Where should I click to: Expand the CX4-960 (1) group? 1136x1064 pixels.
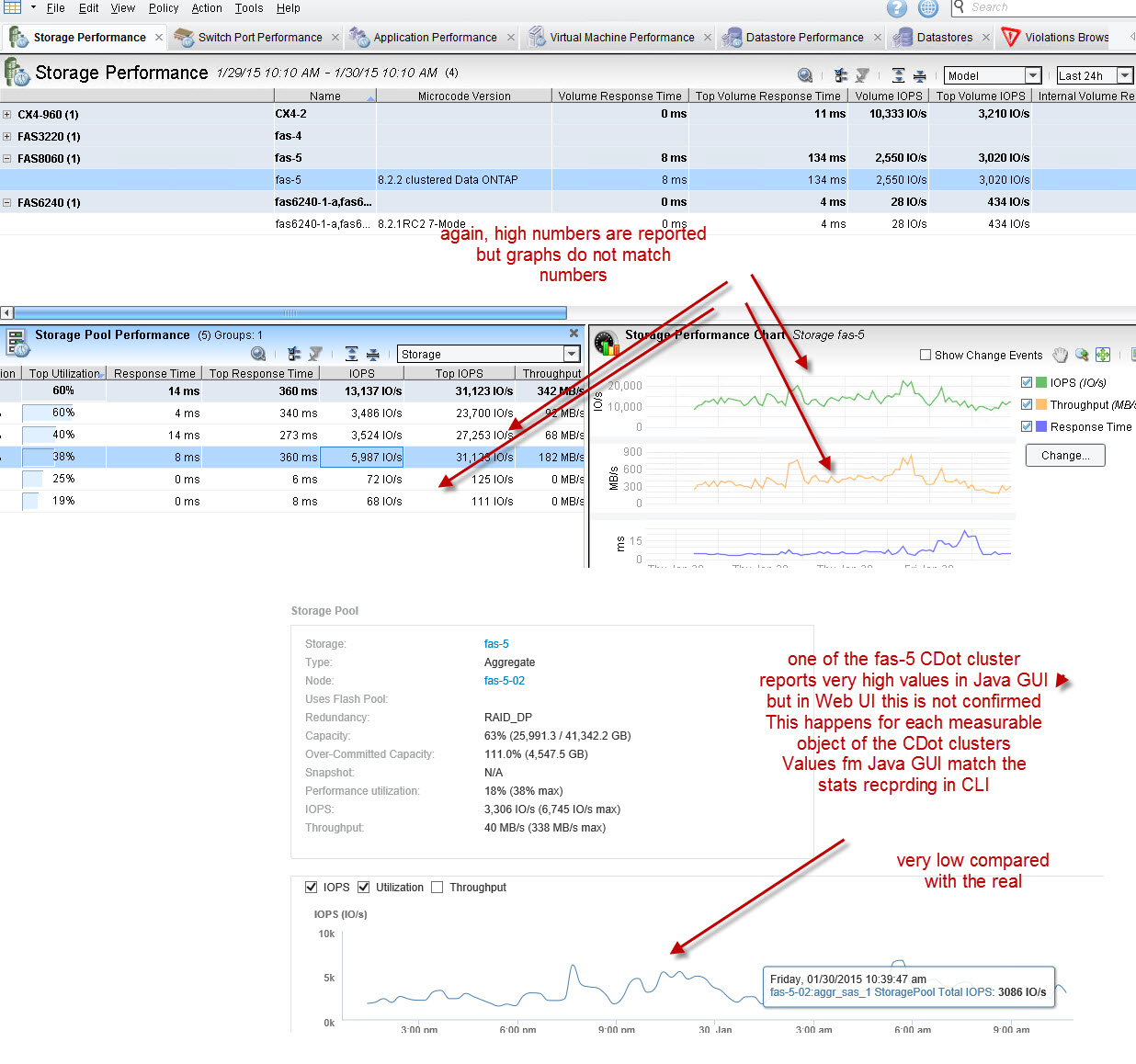[7, 115]
